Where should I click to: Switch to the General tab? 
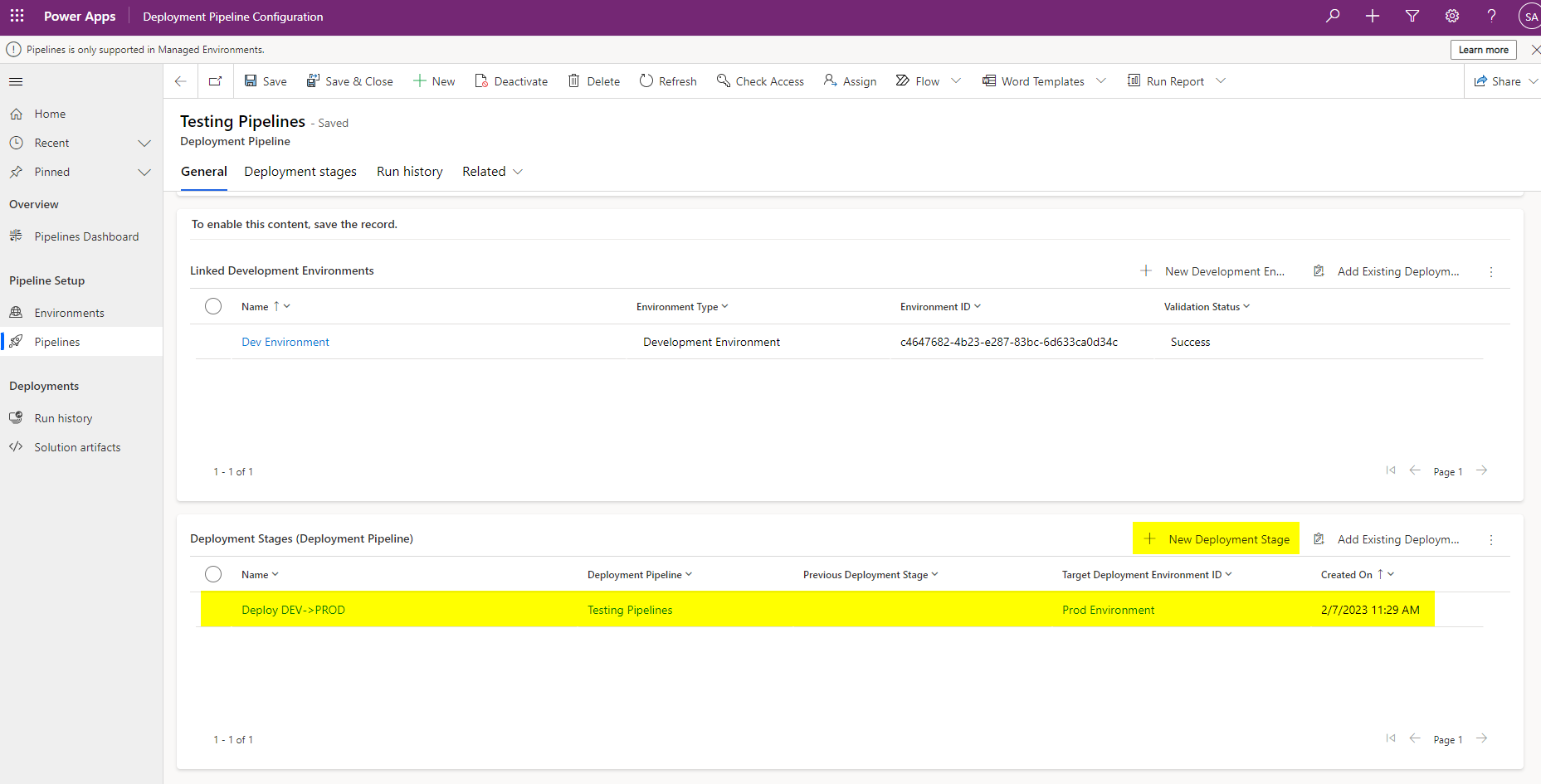tap(204, 172)
